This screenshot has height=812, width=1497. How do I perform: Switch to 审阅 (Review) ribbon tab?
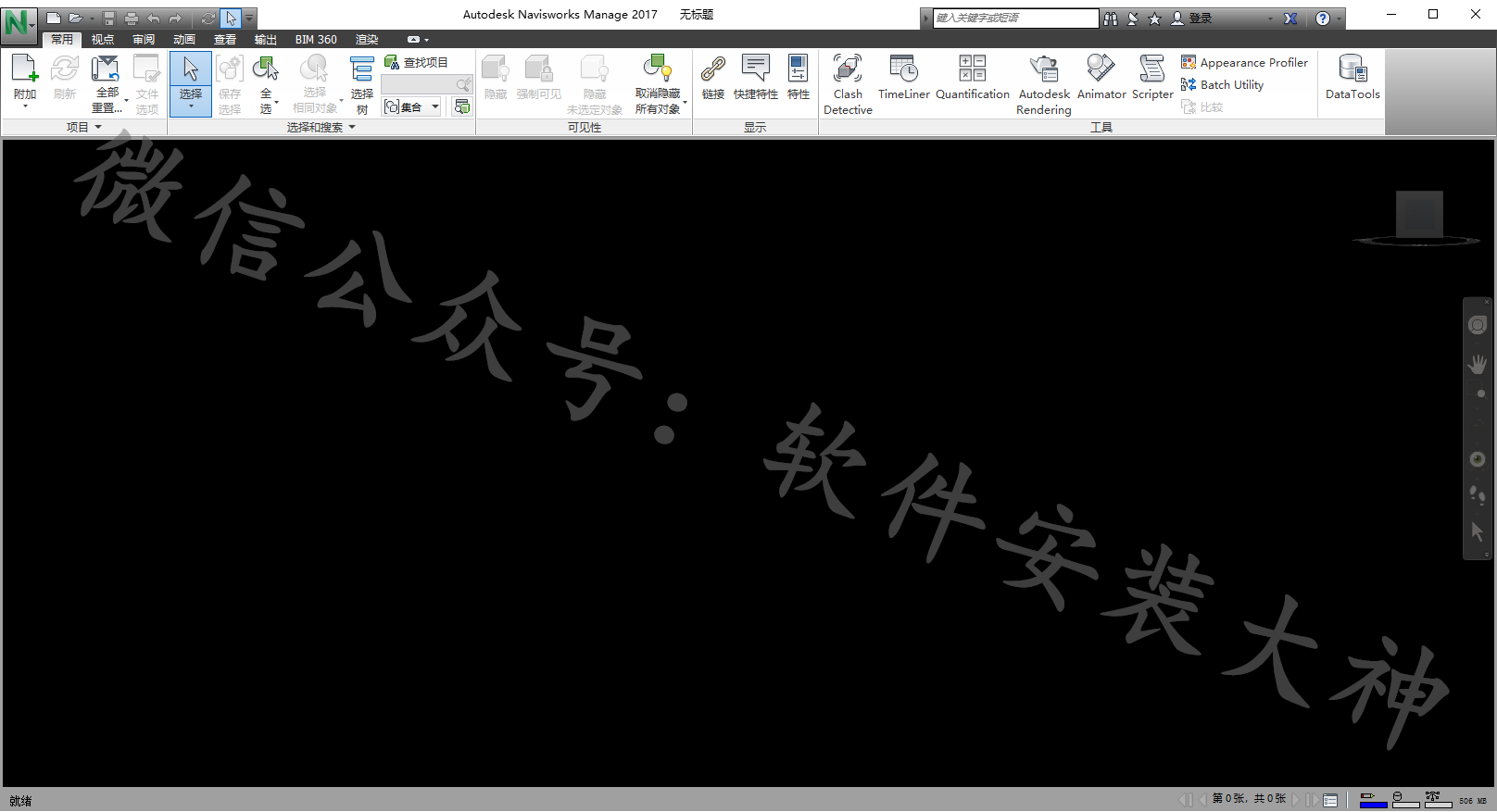[x=144, y=39]
